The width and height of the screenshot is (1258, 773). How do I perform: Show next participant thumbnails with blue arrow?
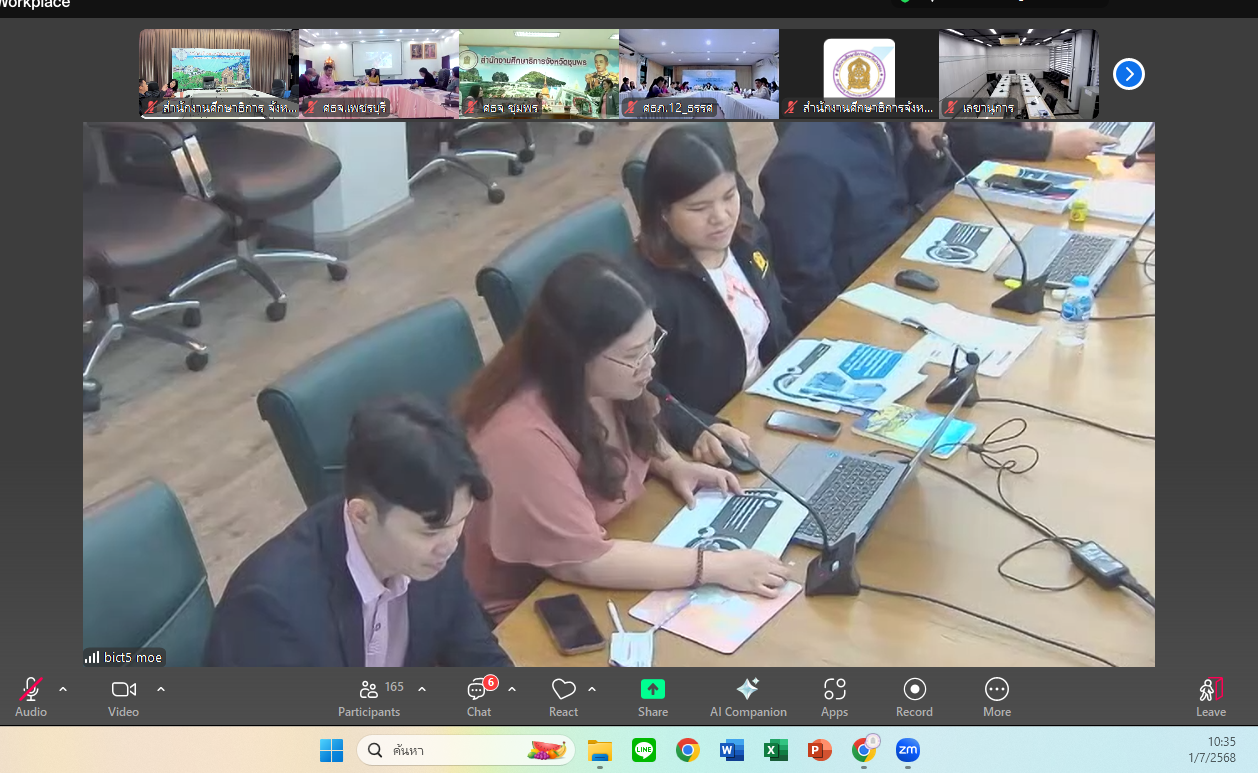point(1129,74)
